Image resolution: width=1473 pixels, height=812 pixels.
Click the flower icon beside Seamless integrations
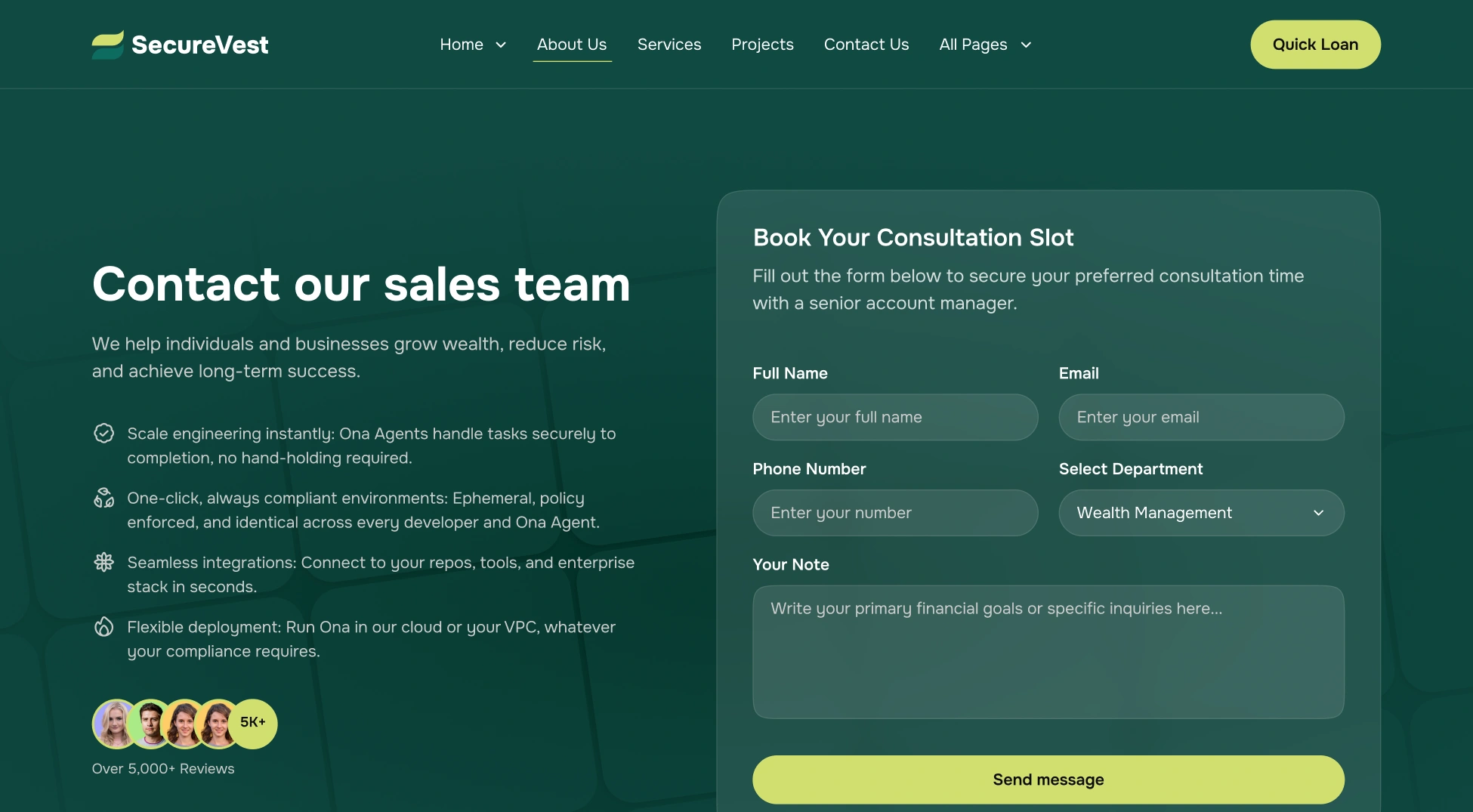[x=103, y=562]
